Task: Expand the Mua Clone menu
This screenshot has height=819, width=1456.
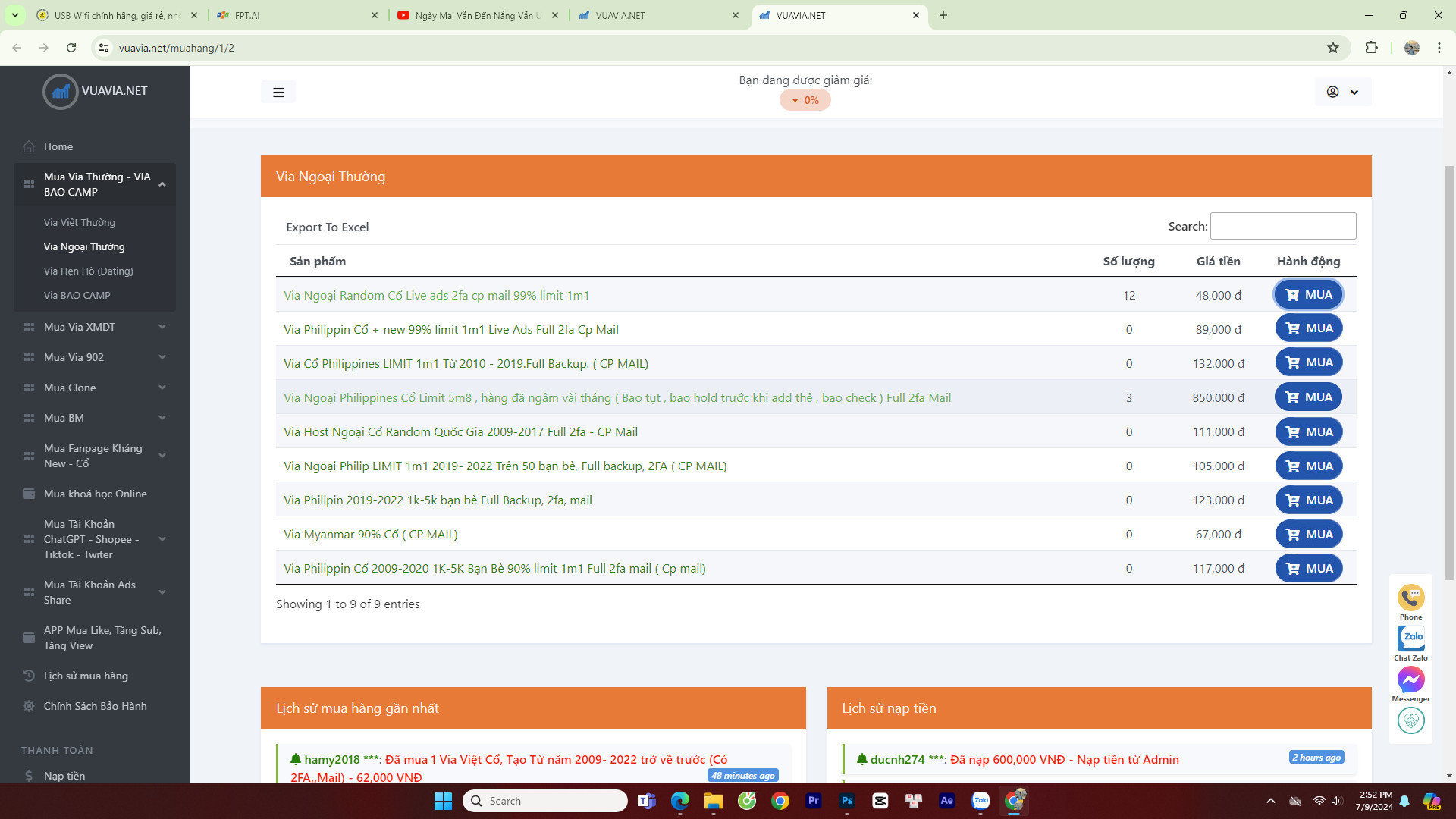Action: point(95,388)
